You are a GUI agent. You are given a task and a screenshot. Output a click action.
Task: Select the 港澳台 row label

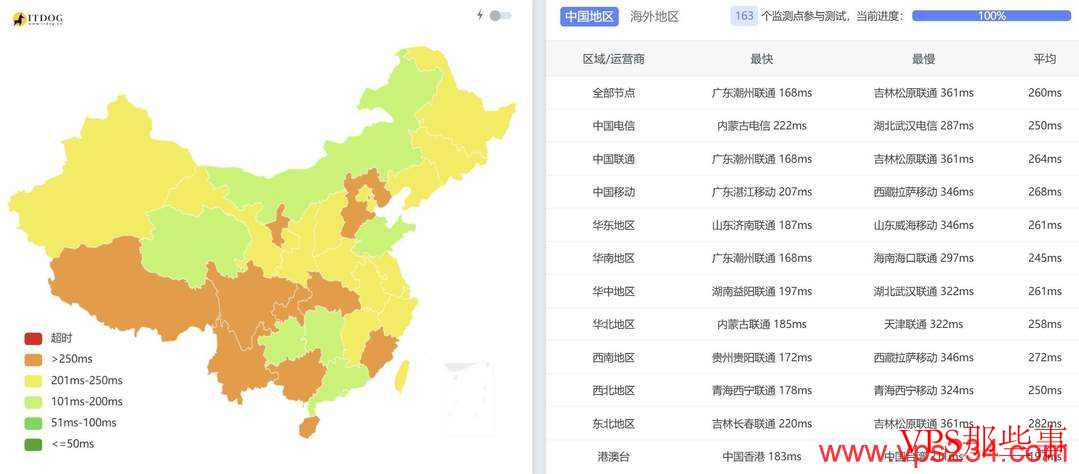[x=613, y=456]
